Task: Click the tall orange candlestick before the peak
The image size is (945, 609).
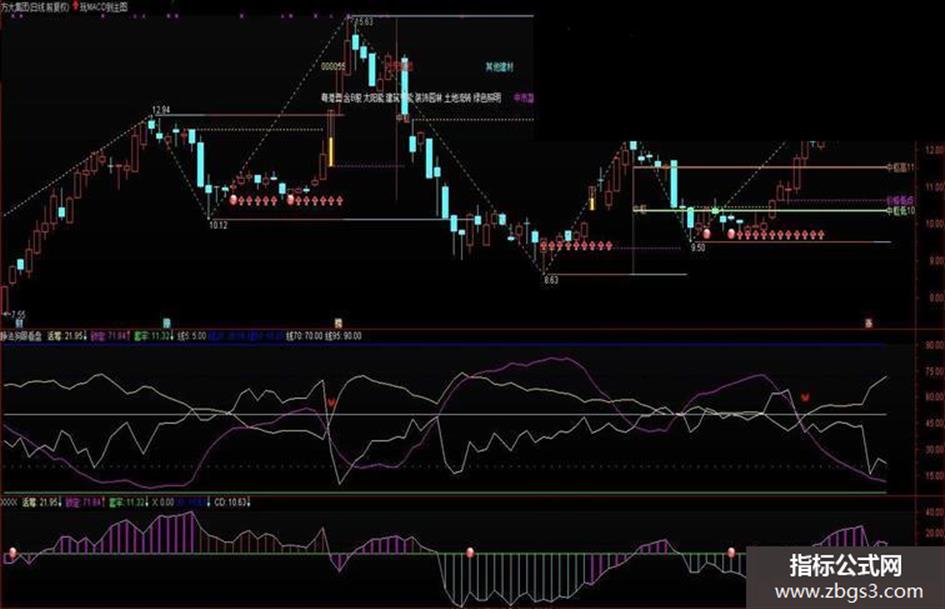Action: click(x=331, y=152)
